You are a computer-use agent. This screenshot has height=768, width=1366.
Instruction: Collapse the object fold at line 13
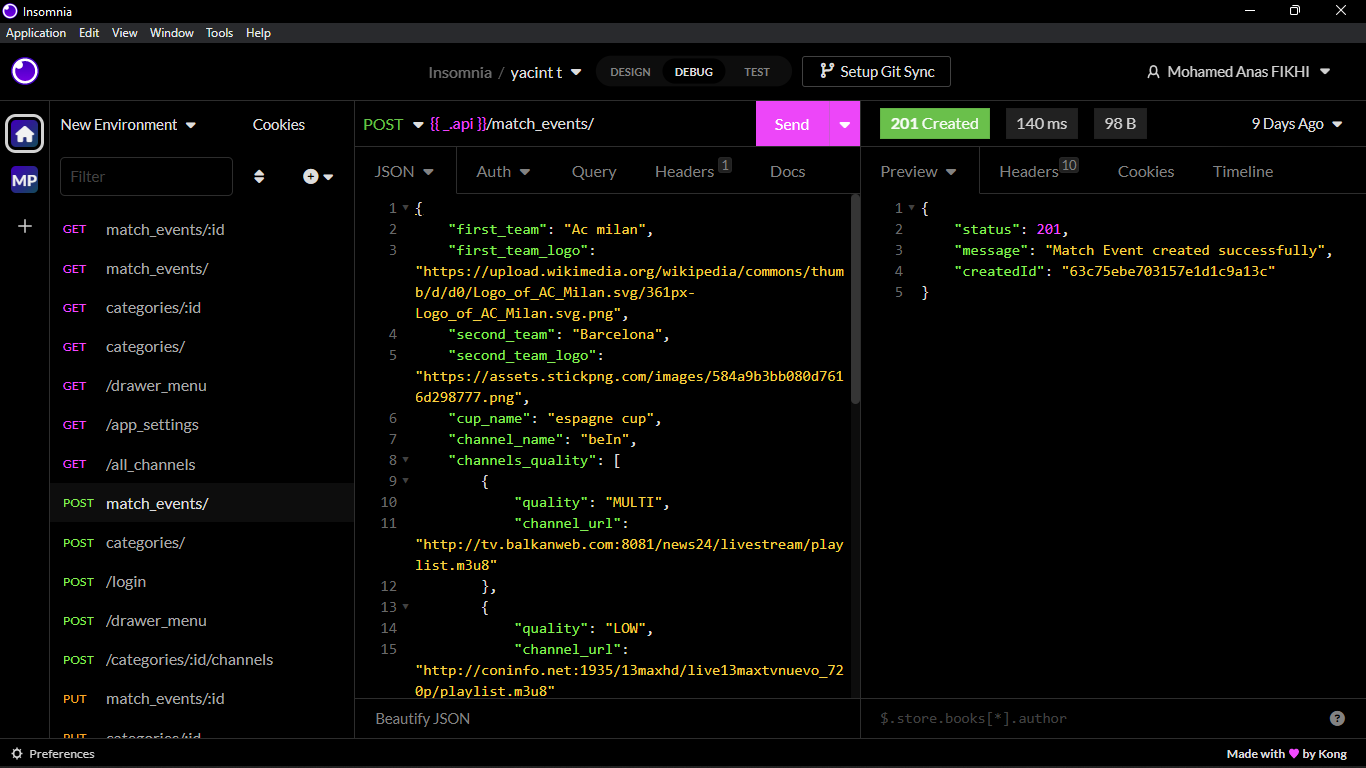pyautogui.click(x=405, y=607)
